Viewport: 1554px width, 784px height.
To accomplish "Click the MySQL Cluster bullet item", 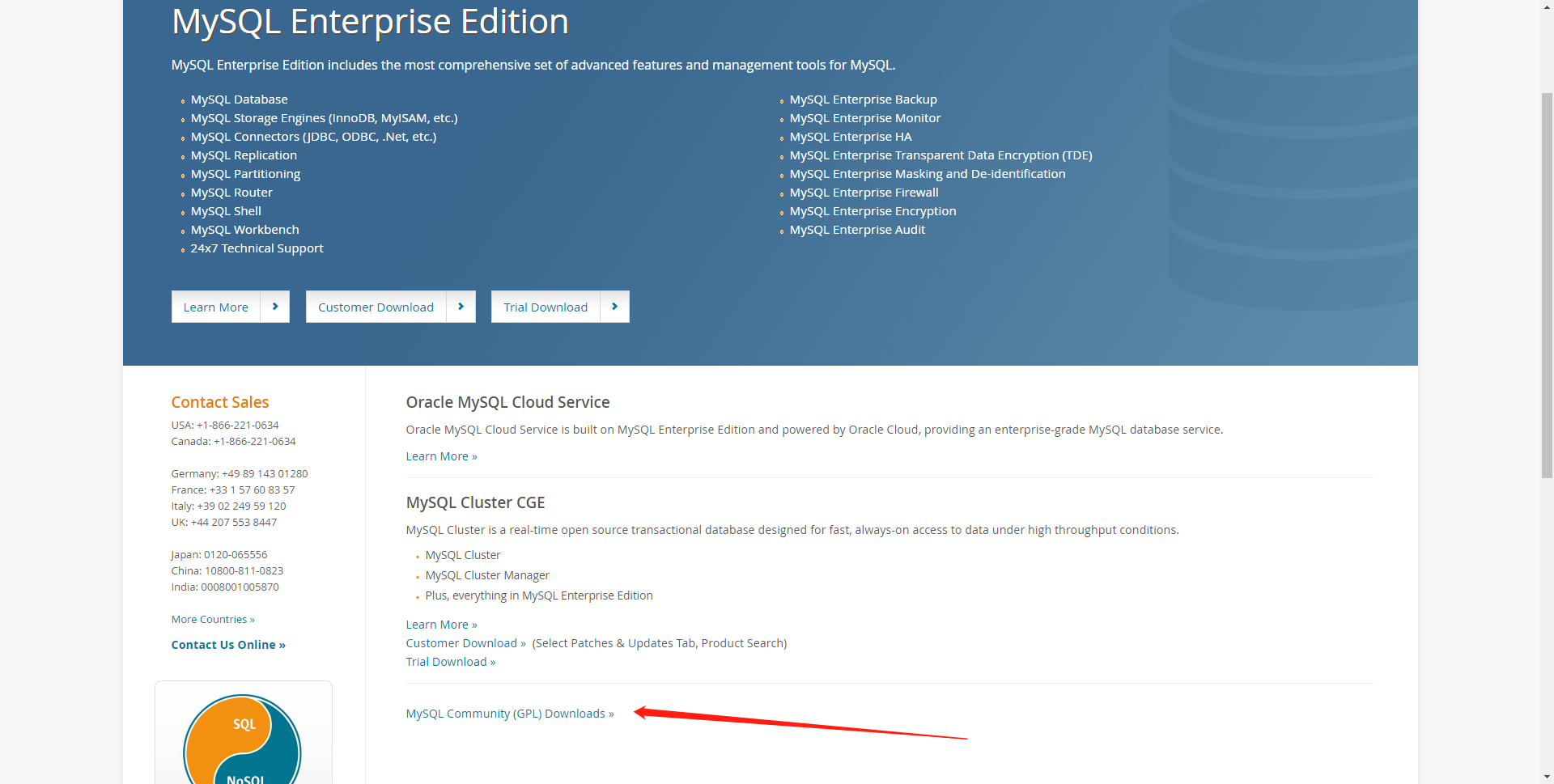I will 463,555.
